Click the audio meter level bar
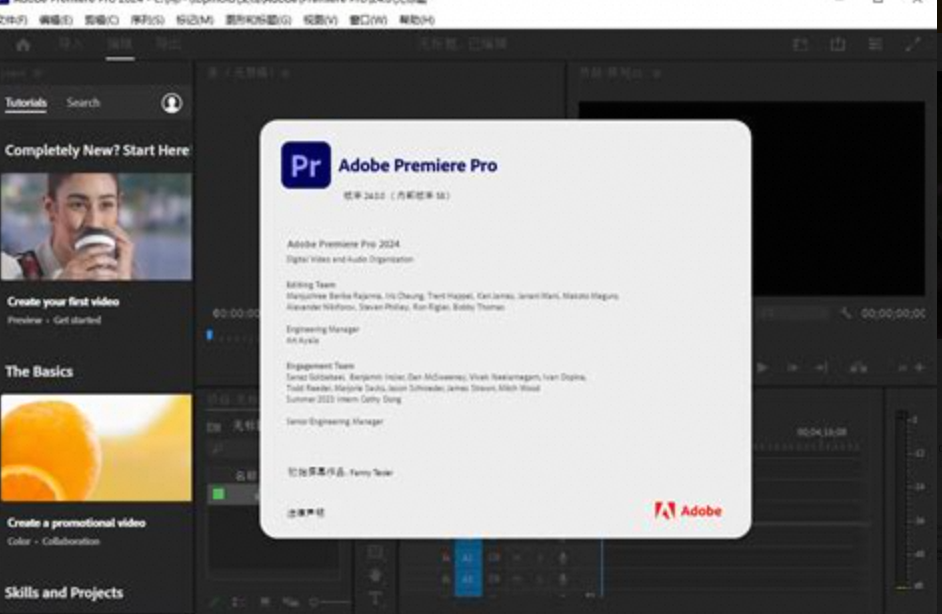942x614 pixels. pyautogui.click(x=901, y=499)
